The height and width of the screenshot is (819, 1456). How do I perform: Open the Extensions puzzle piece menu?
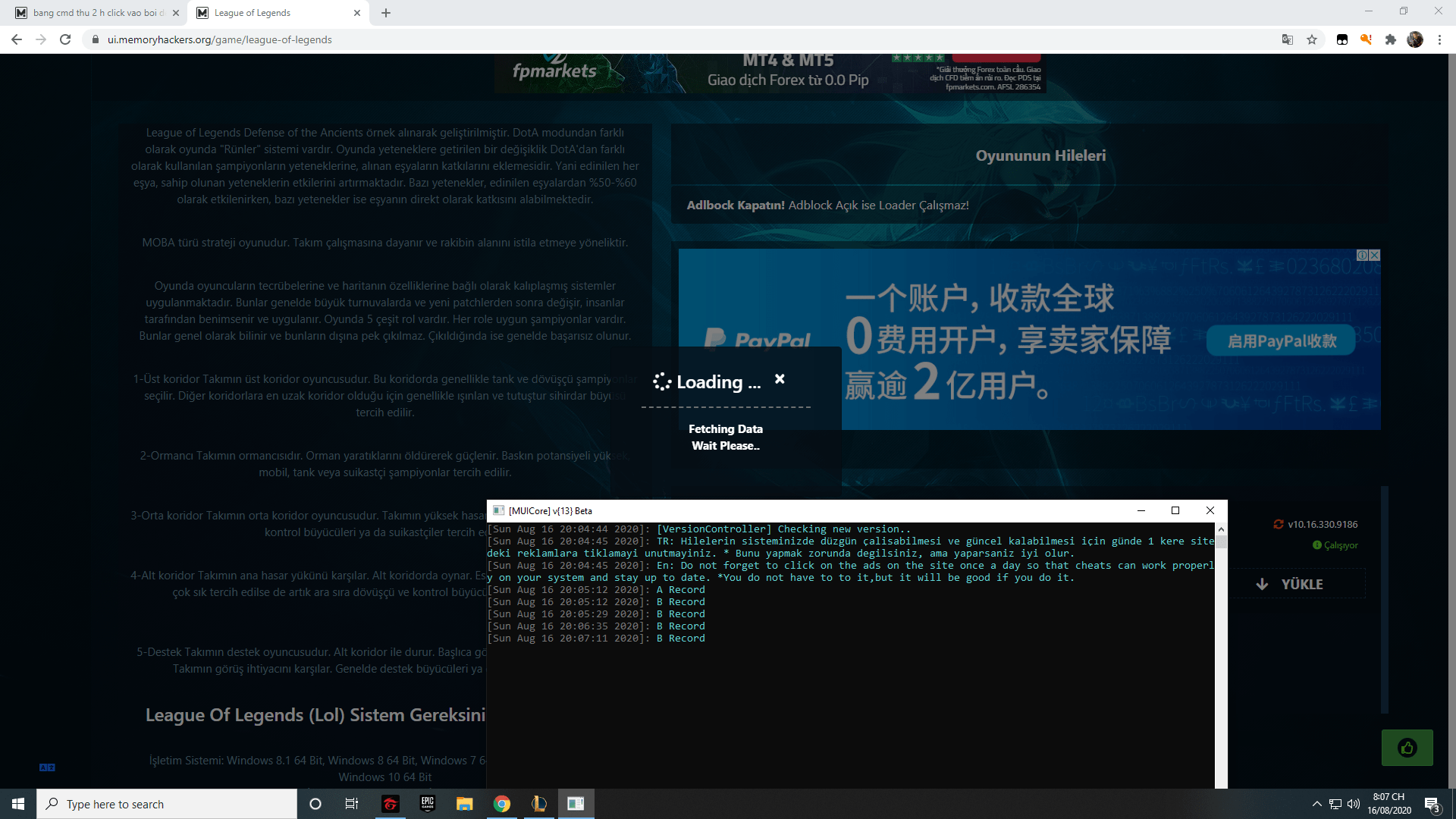point(1390,39)
